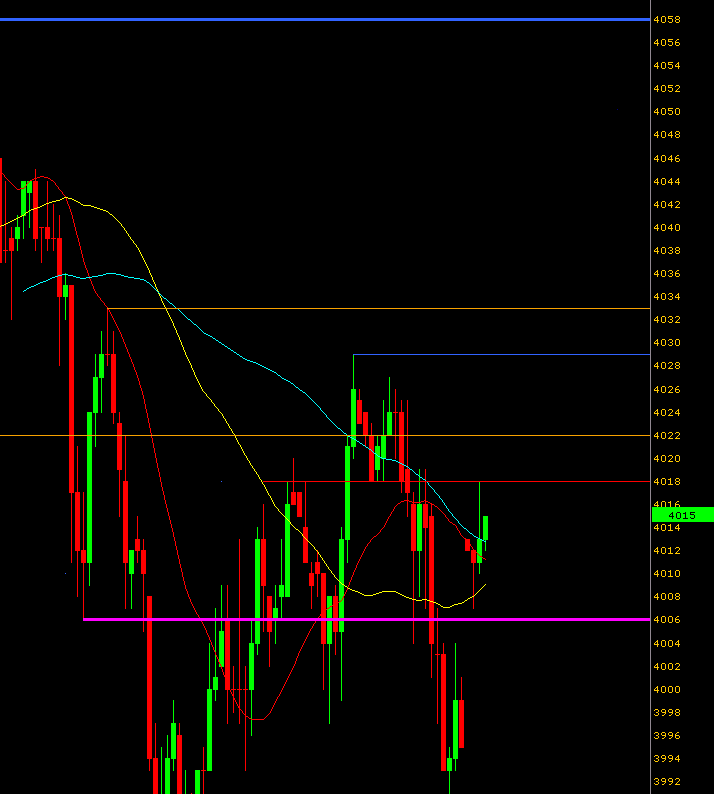
Task: Select the upper orange horizontal line near 4033
Action: pyautogui.click(x=379, y=308)
